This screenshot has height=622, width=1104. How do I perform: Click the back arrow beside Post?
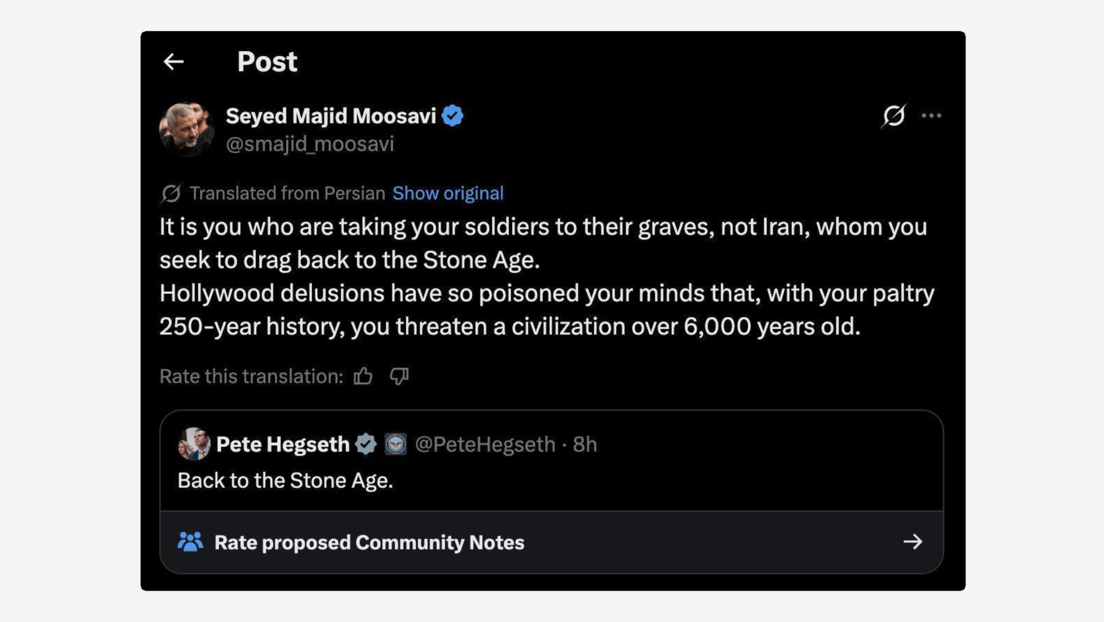click(x=174, y=62)
